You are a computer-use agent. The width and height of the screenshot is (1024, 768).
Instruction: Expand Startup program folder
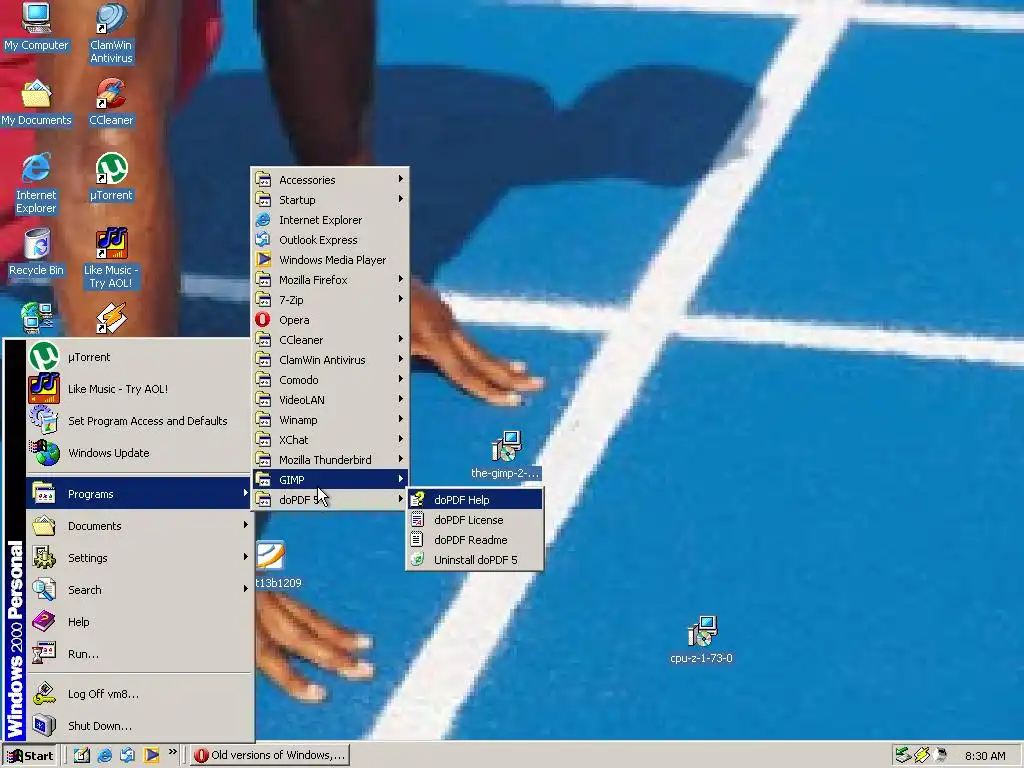point(330,200)
